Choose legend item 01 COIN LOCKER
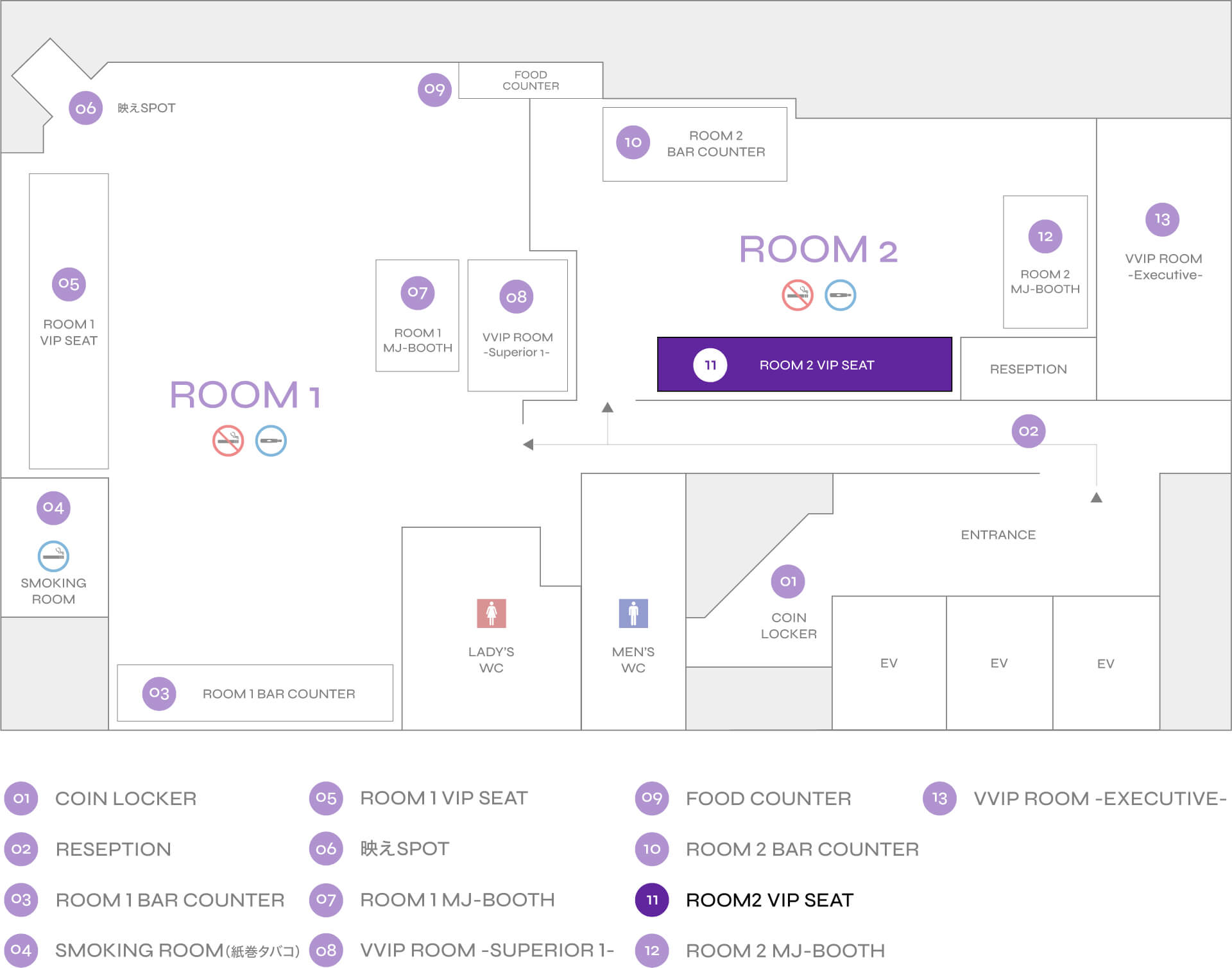The width and height of the screenshot is (1232, 968). point(125,799)
